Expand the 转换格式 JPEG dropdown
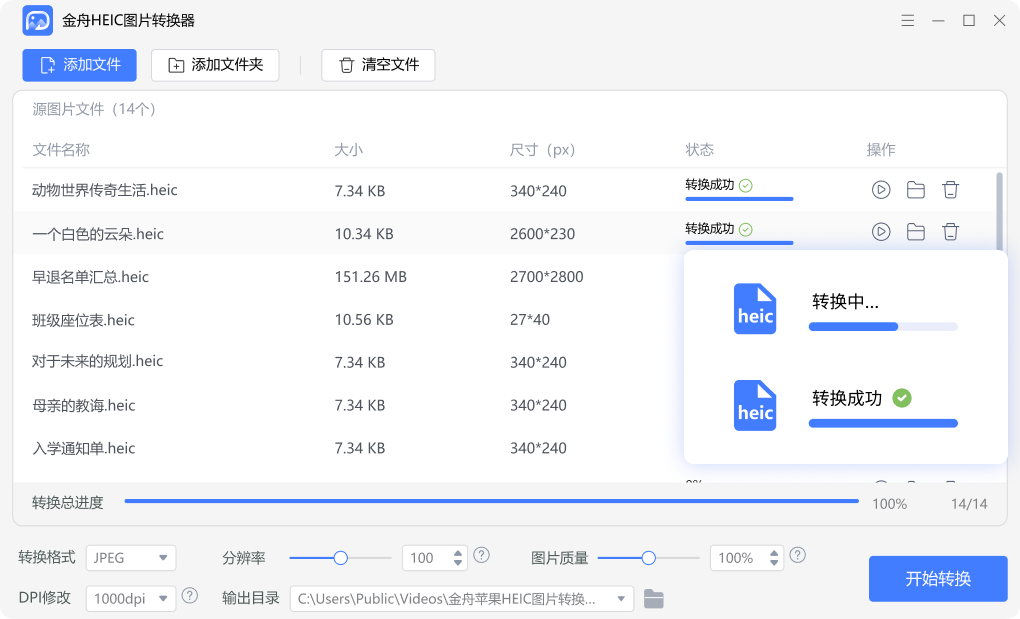The height and width of the screenshot is (619, 1020). pyautogui.click(x=131, y=558)
